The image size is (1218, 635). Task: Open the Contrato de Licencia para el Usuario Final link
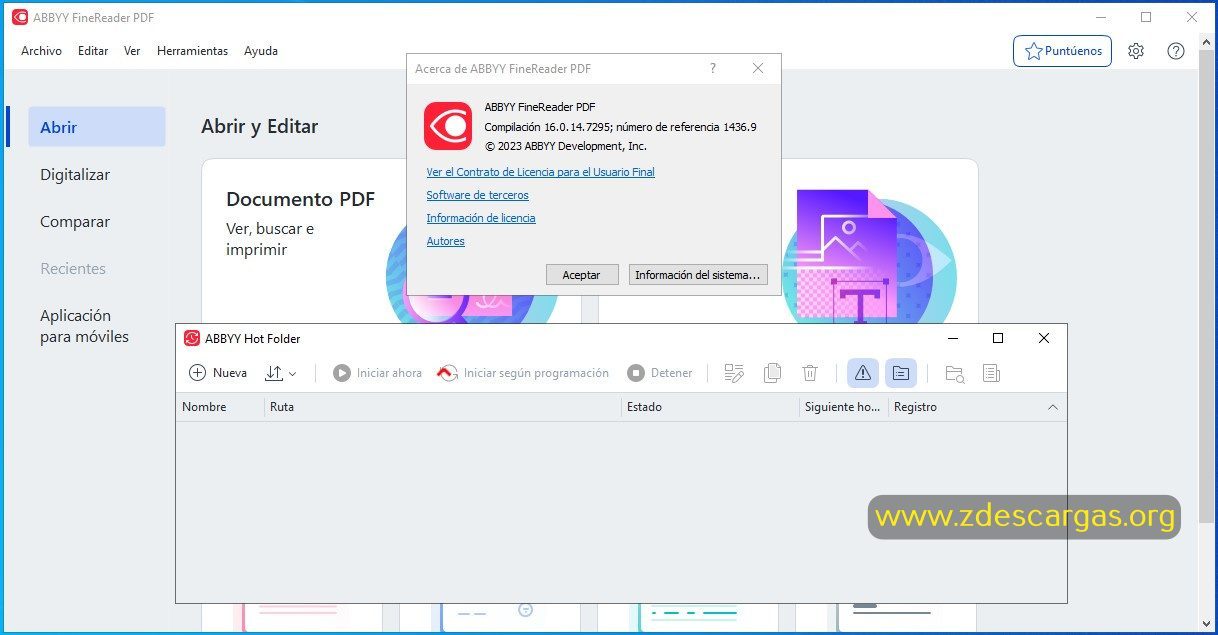(540, 172)
